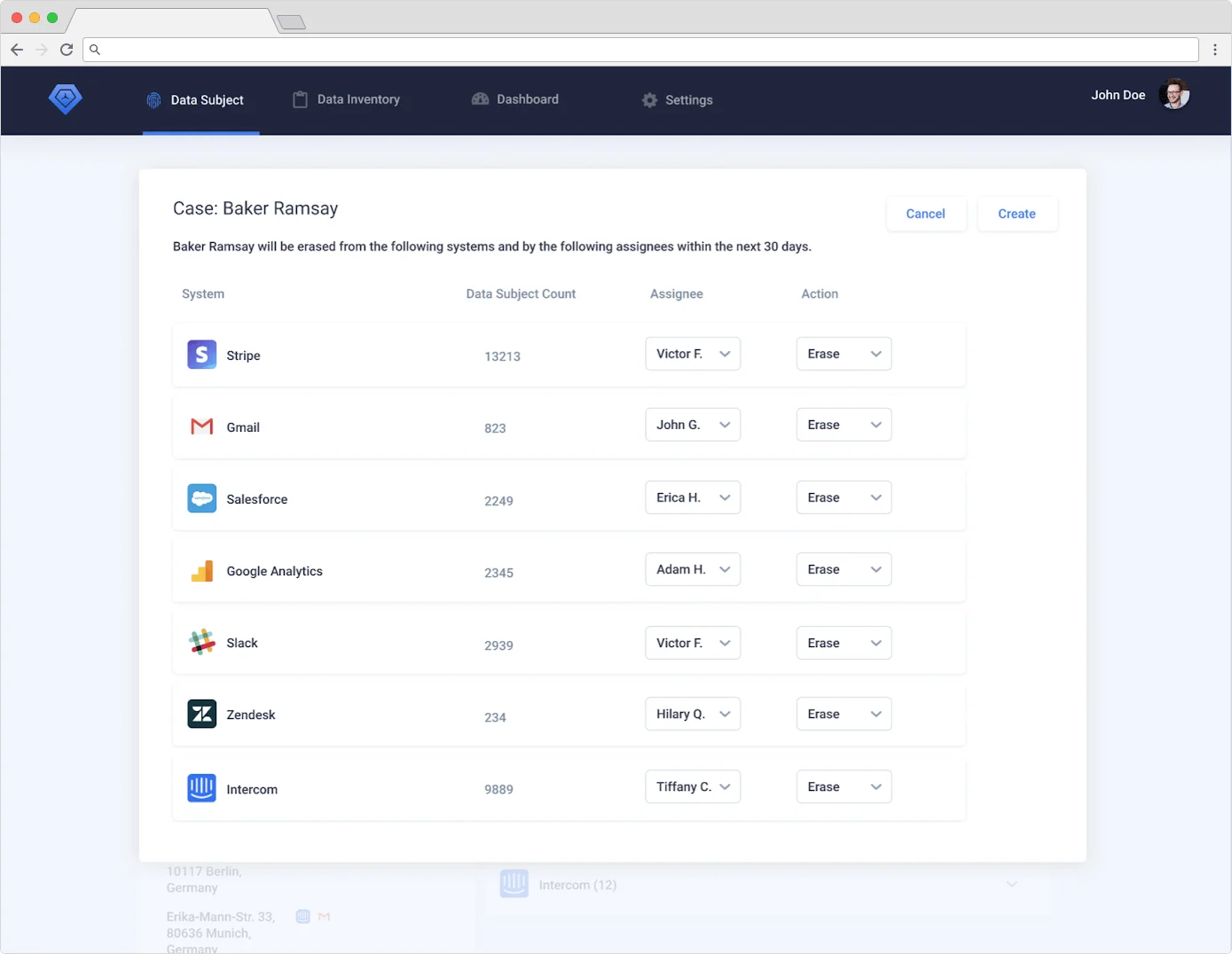1232x954 pixels.
Task: Click the Intercom count 9889
Action: click(498, 789)
